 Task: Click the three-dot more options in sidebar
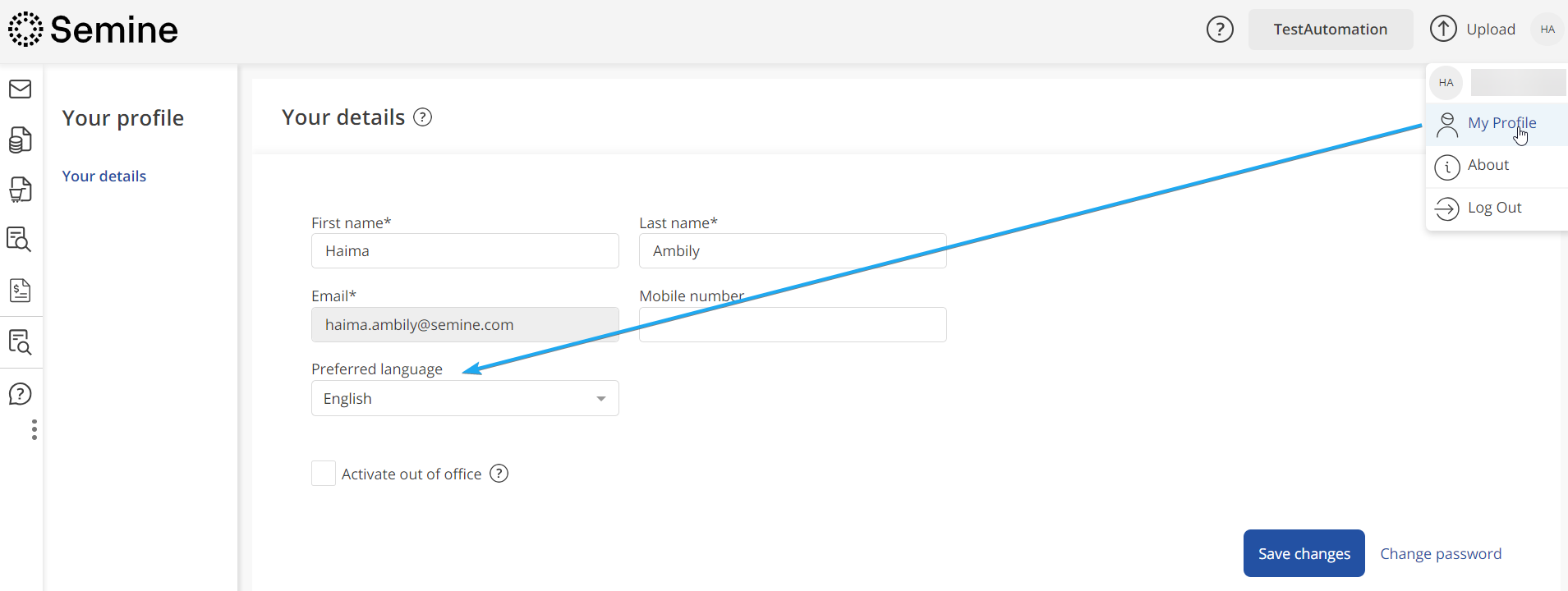[34, 429]
